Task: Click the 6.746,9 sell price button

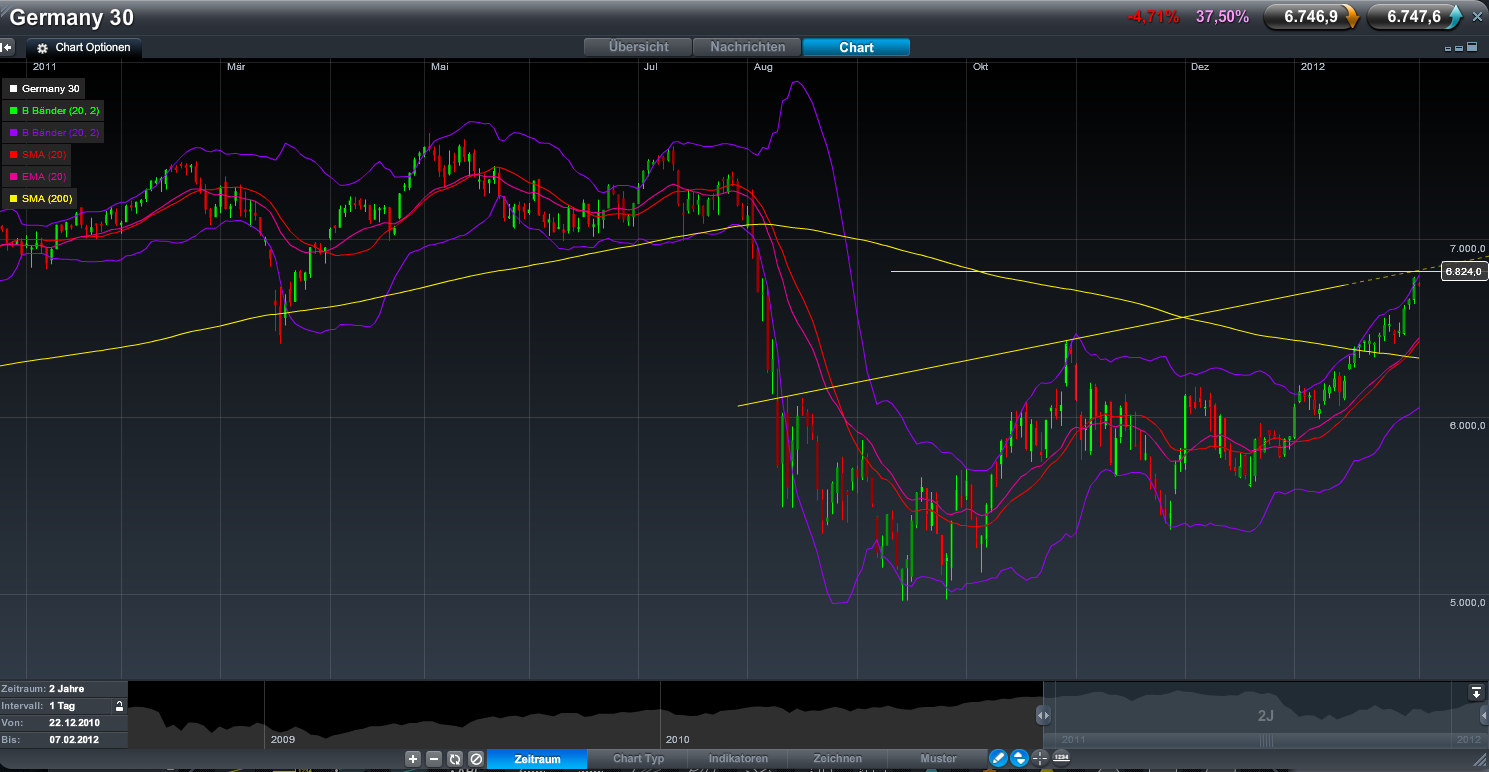Action: click(x=1311, y=16)
